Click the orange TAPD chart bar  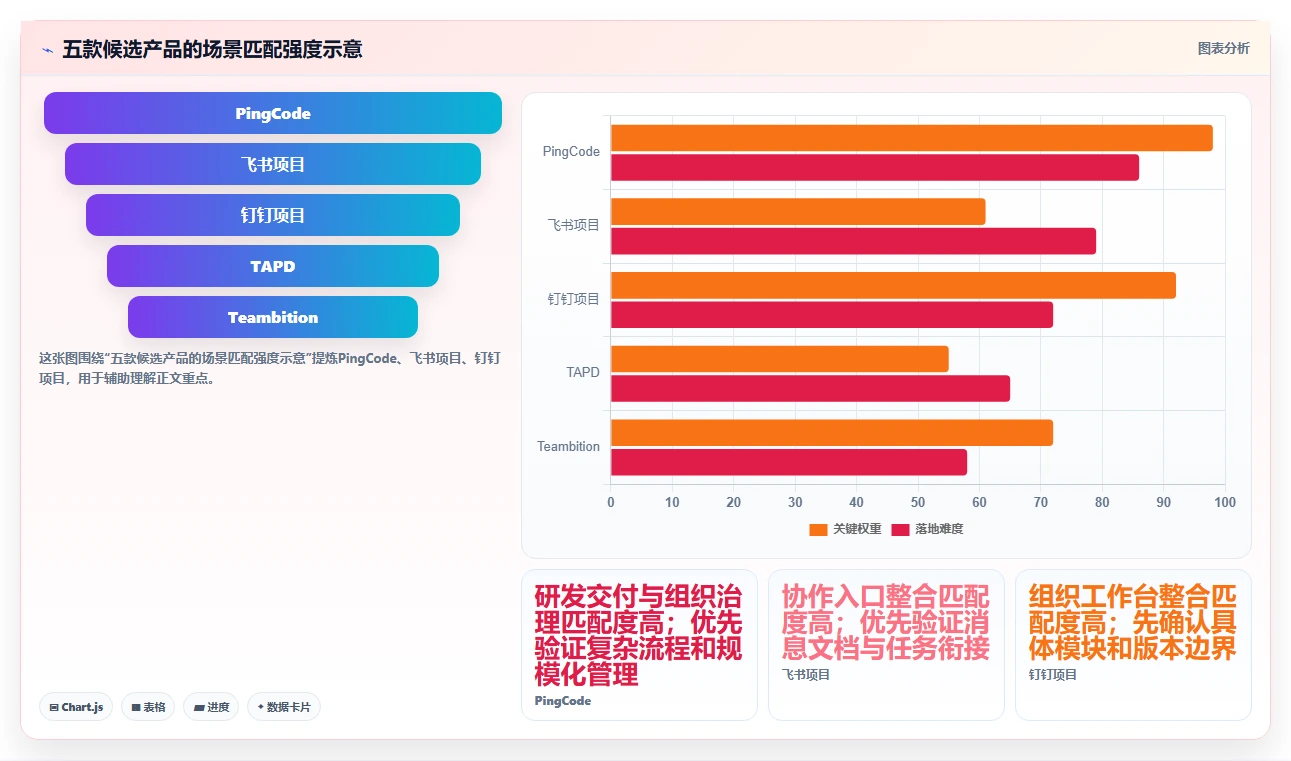pos(779,359)
